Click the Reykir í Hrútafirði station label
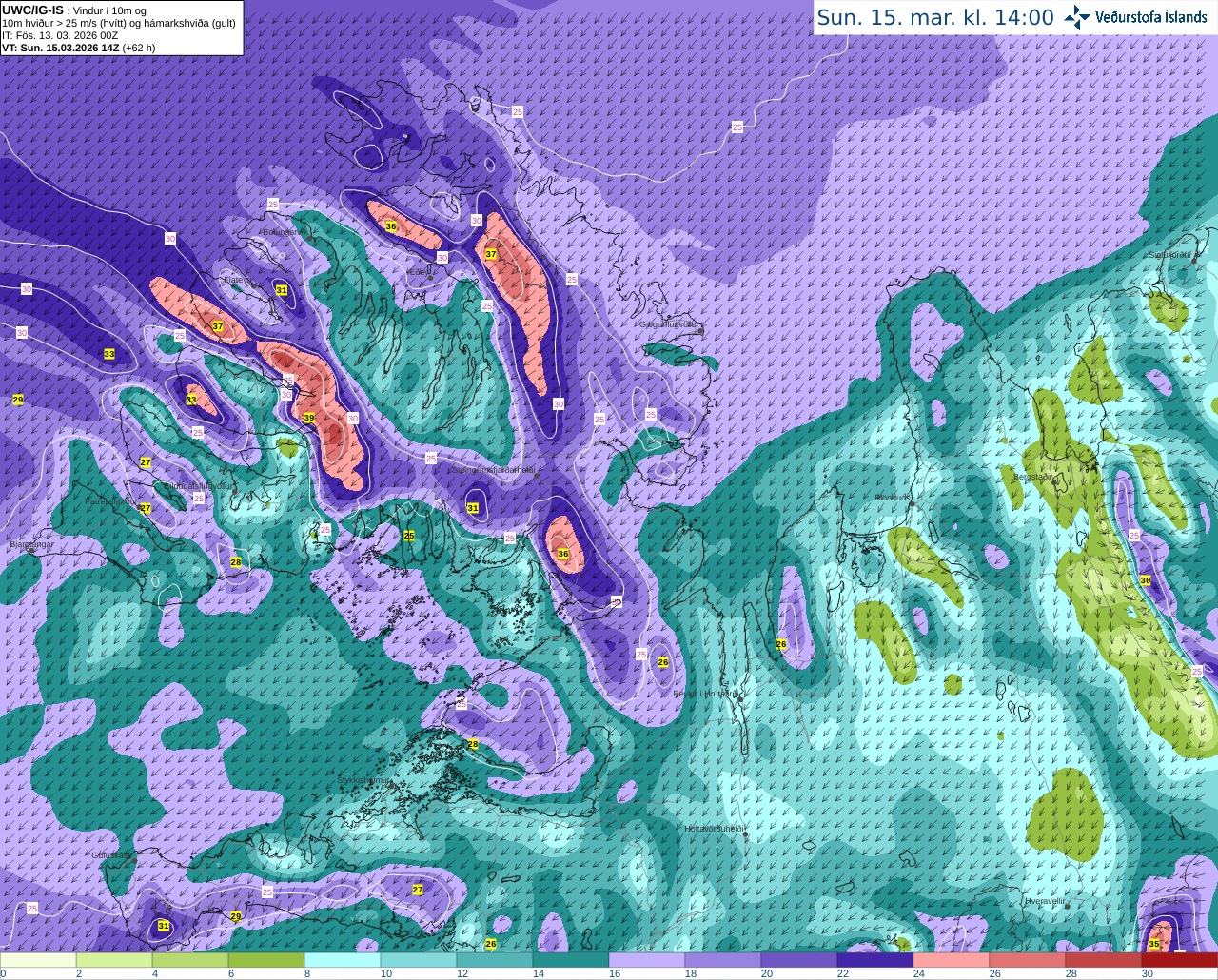The height and width of the screenshot is (980, 1218). (x=706, y=694)
